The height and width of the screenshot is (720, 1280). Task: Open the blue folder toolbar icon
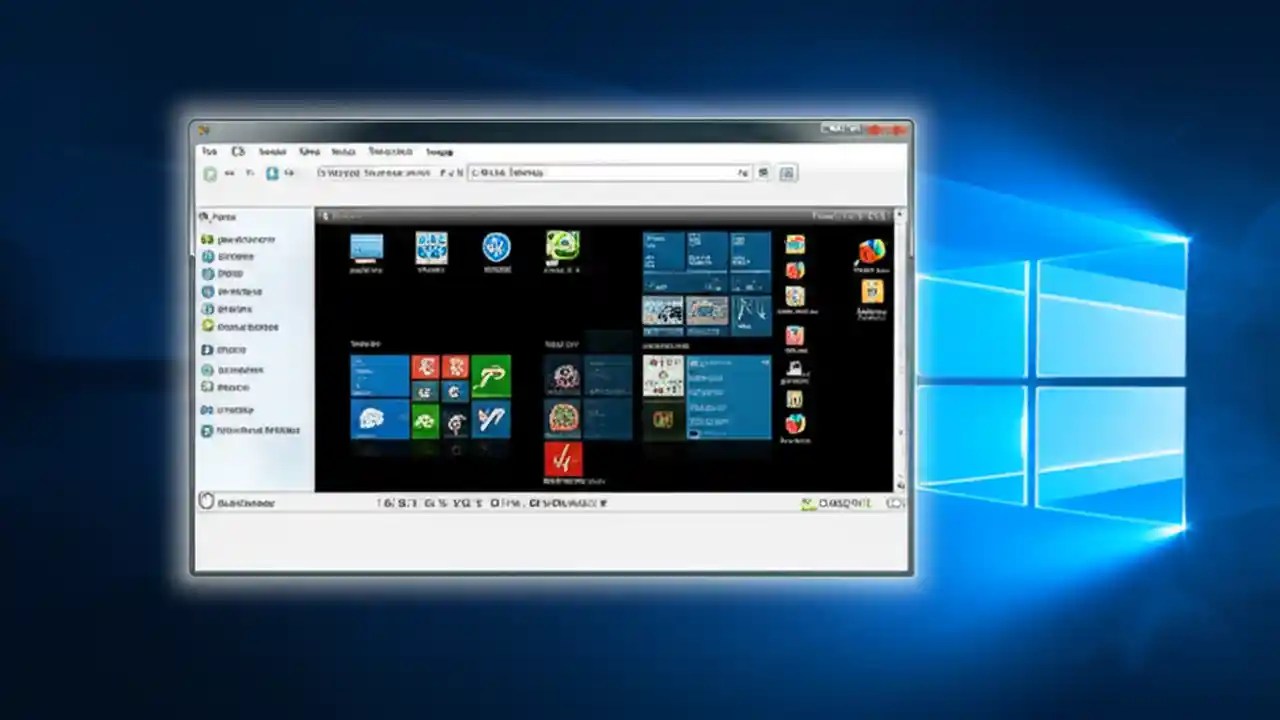(272, 172)
